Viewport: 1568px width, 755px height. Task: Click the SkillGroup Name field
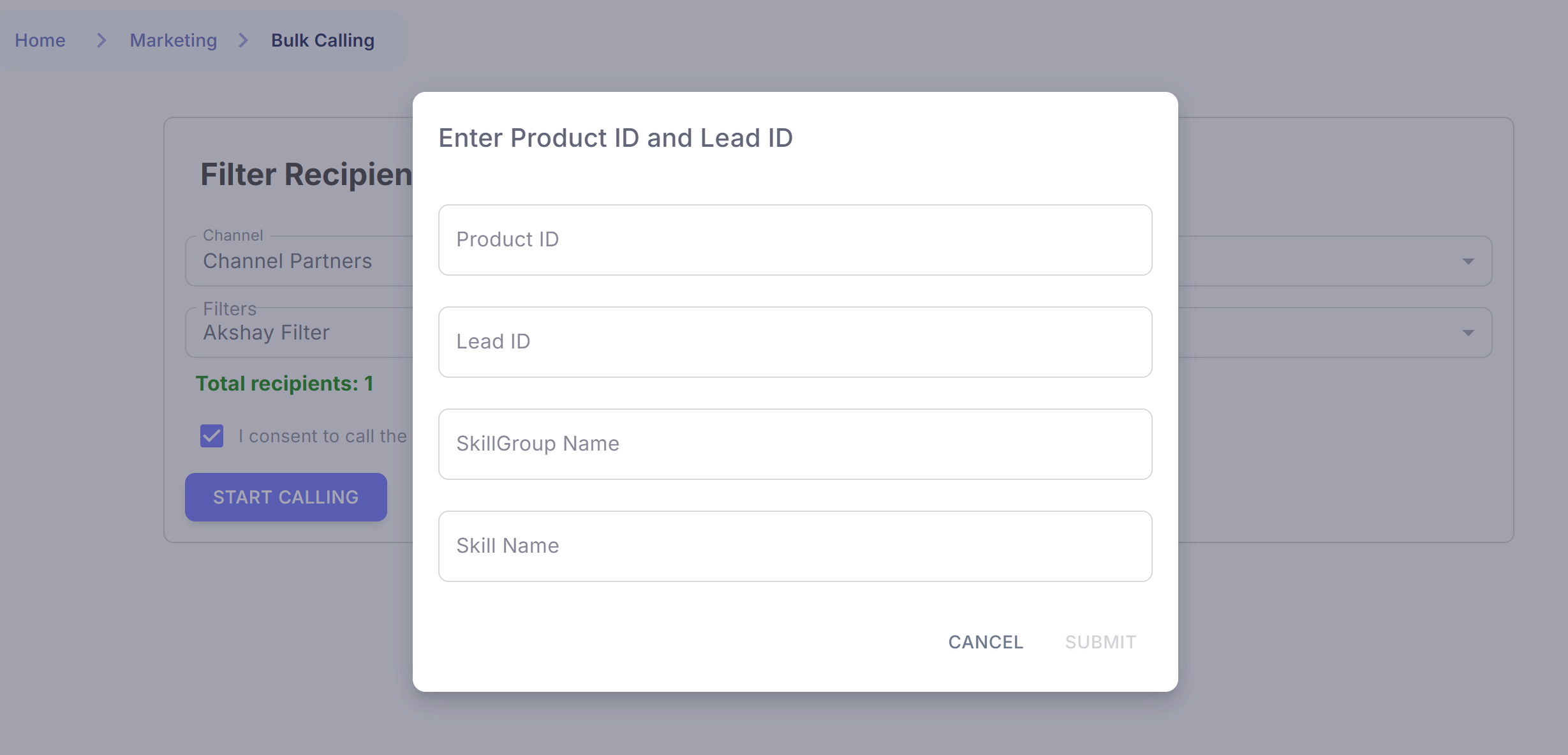[x=794, y=444]
